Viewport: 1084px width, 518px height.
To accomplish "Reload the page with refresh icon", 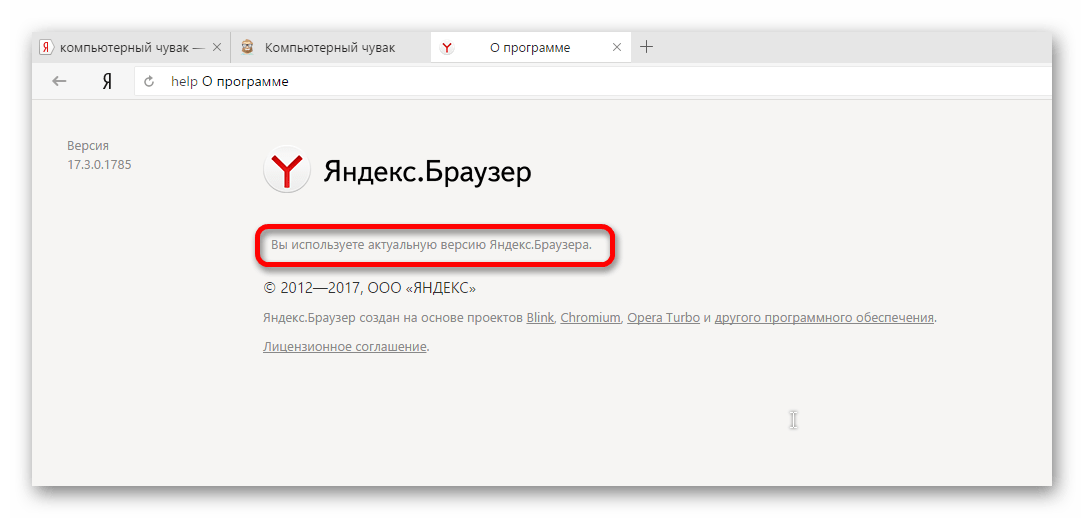I will [x=149, y=82].
